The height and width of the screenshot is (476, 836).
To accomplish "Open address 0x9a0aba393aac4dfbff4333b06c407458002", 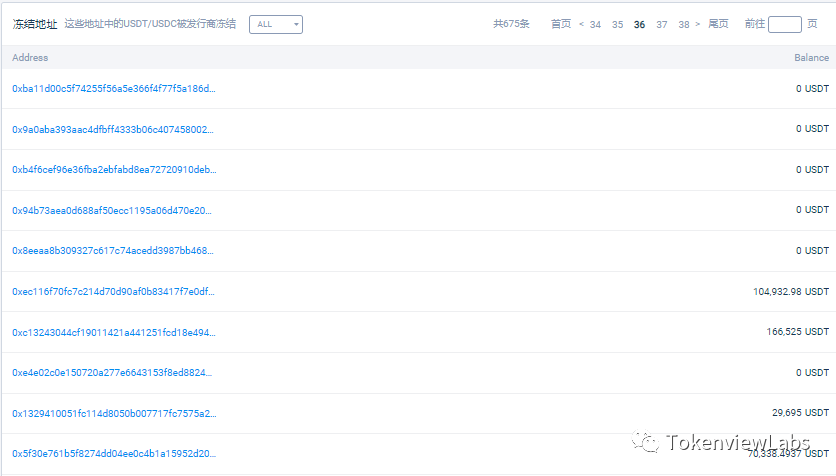I will [113, 129].
